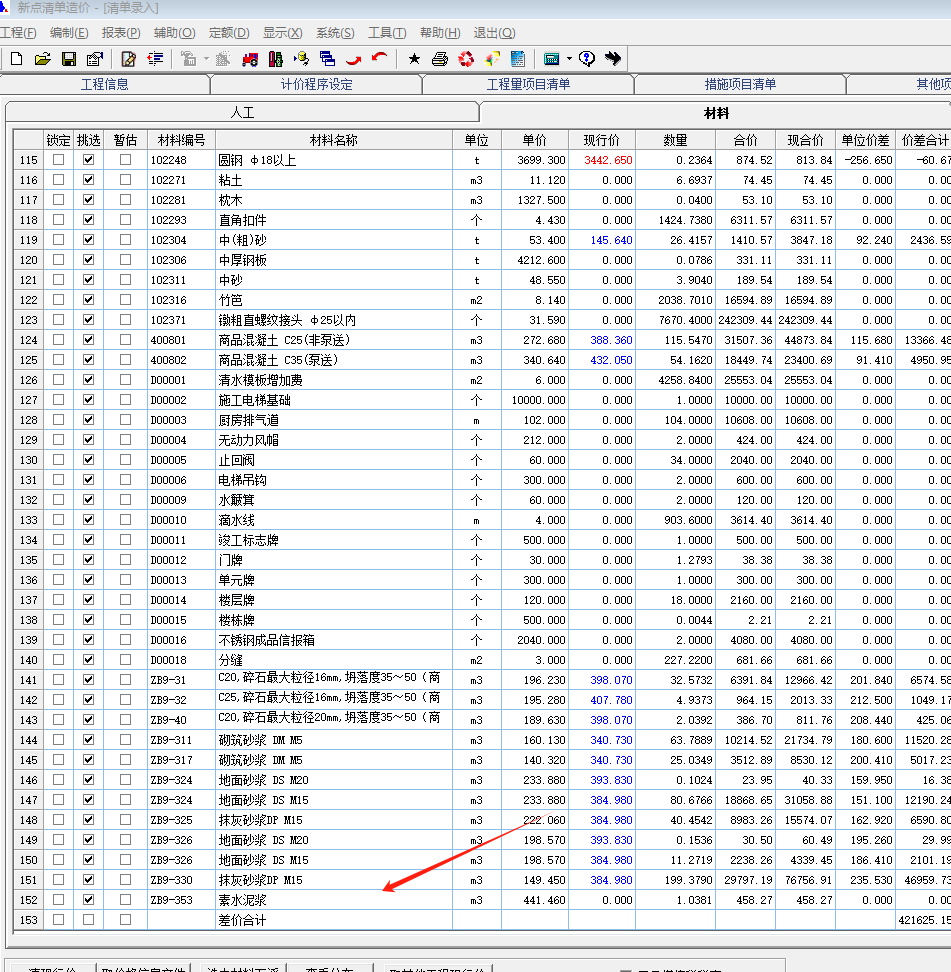The height and width of the screenshot is (972, 951).
Task: Click the greyed hierarchy icon in toolbar
Action: click(188, 59)
